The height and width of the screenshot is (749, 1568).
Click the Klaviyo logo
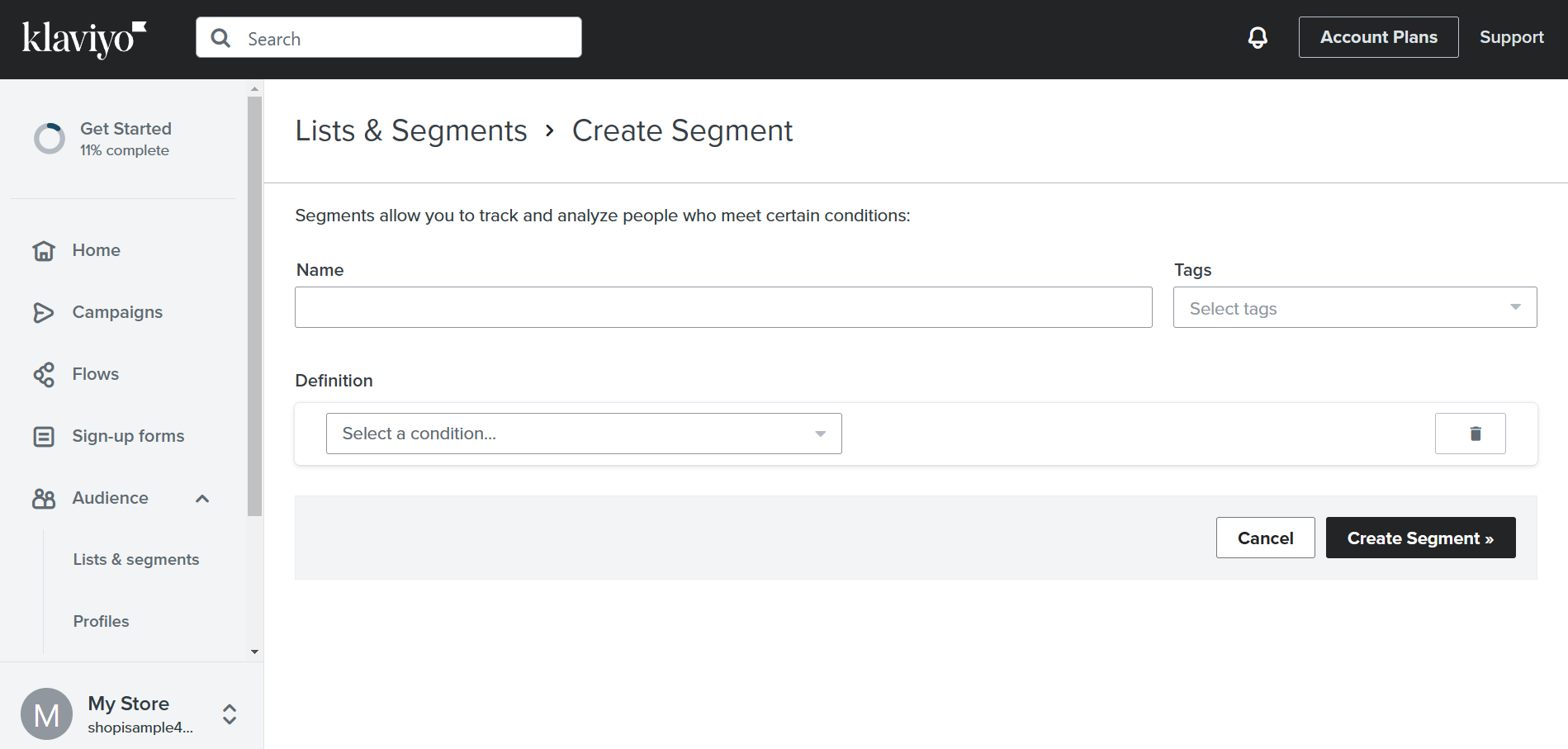[x=84, y=39]
